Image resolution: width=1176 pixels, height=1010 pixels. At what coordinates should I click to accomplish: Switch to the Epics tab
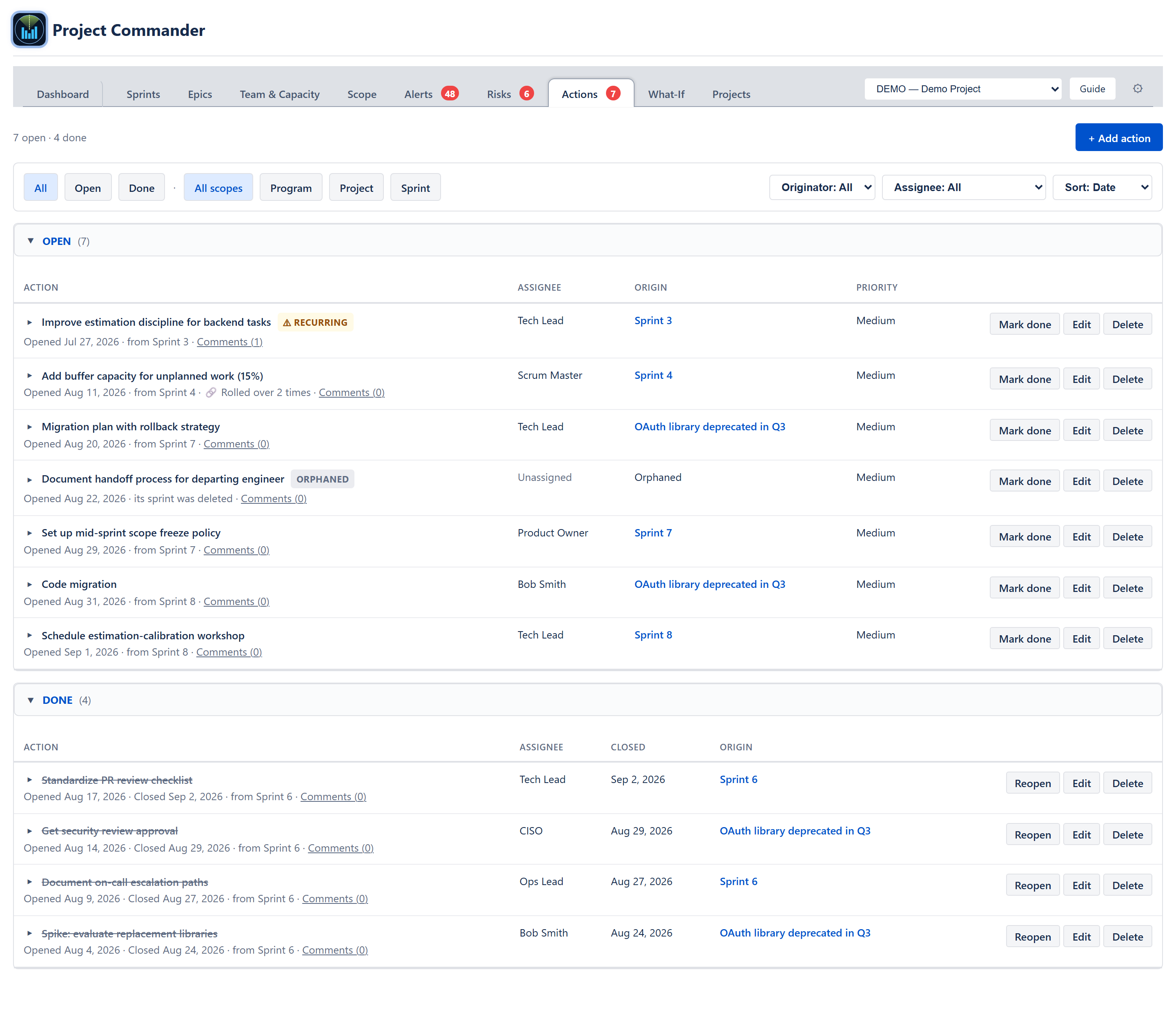200,94
